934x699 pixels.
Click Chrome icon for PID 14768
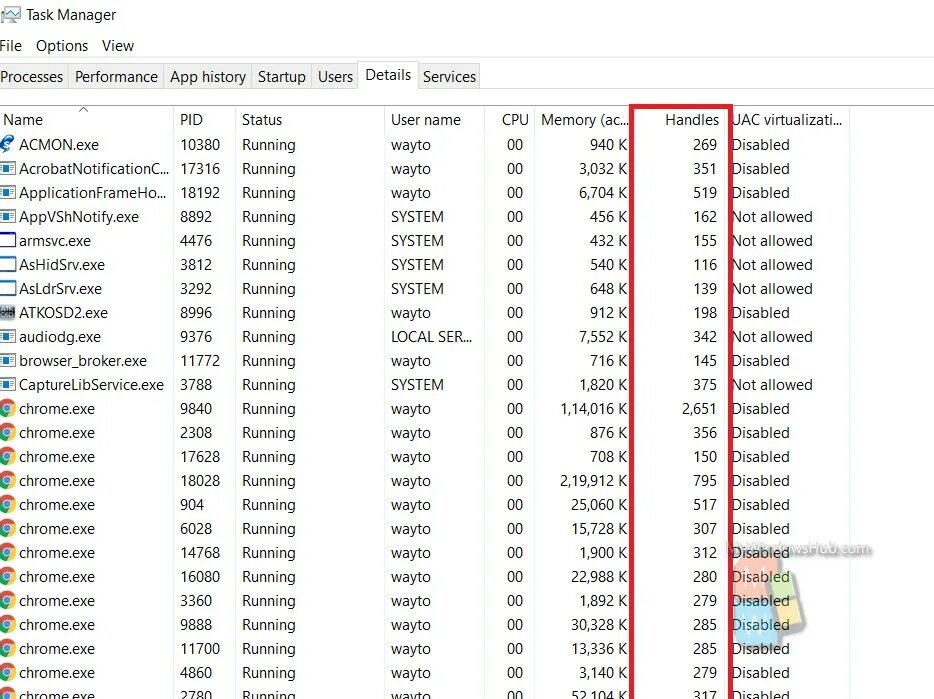8,552
